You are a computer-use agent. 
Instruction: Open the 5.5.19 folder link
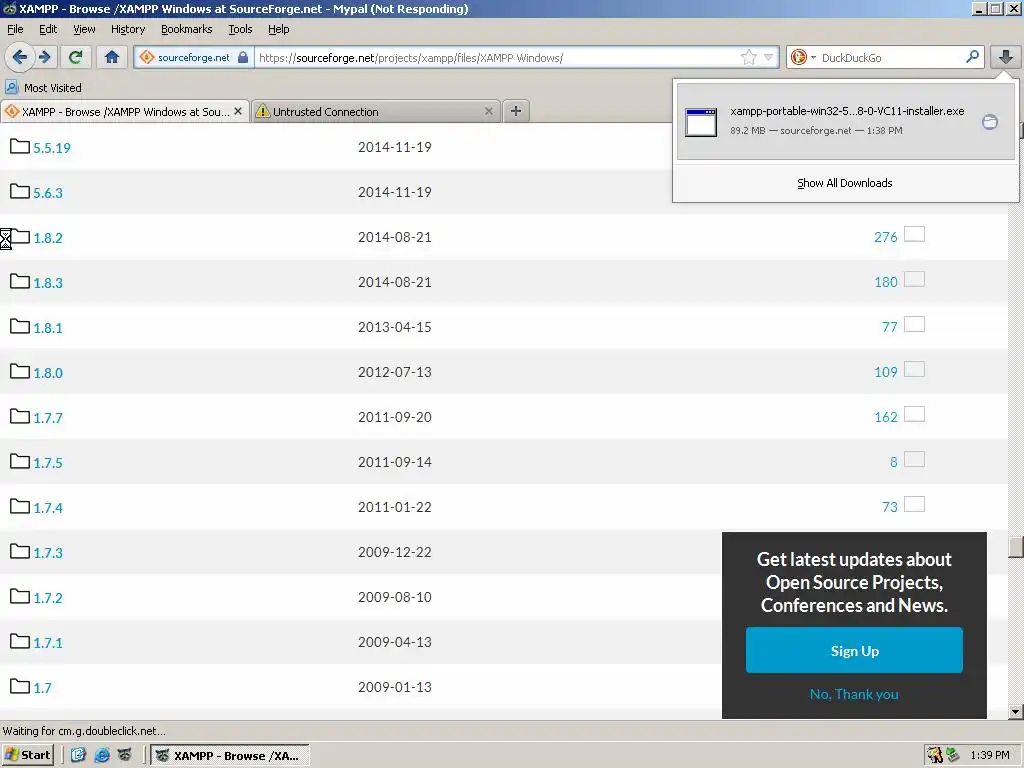tap(52, 148)
